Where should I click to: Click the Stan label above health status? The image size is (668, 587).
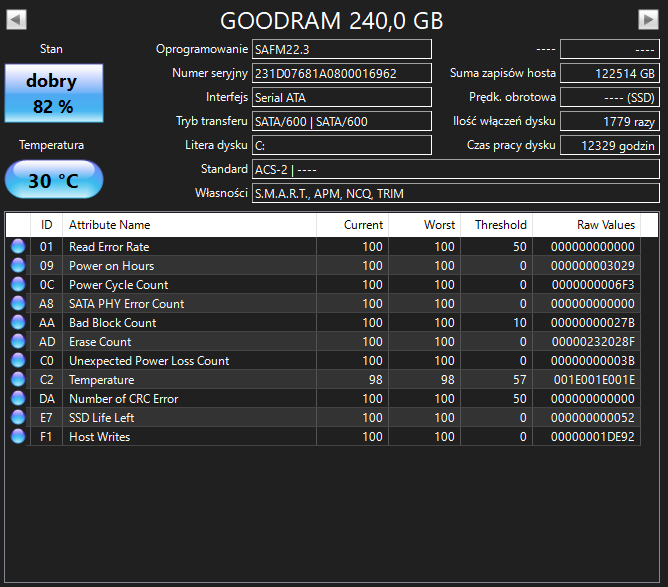(x=51, y=49)
